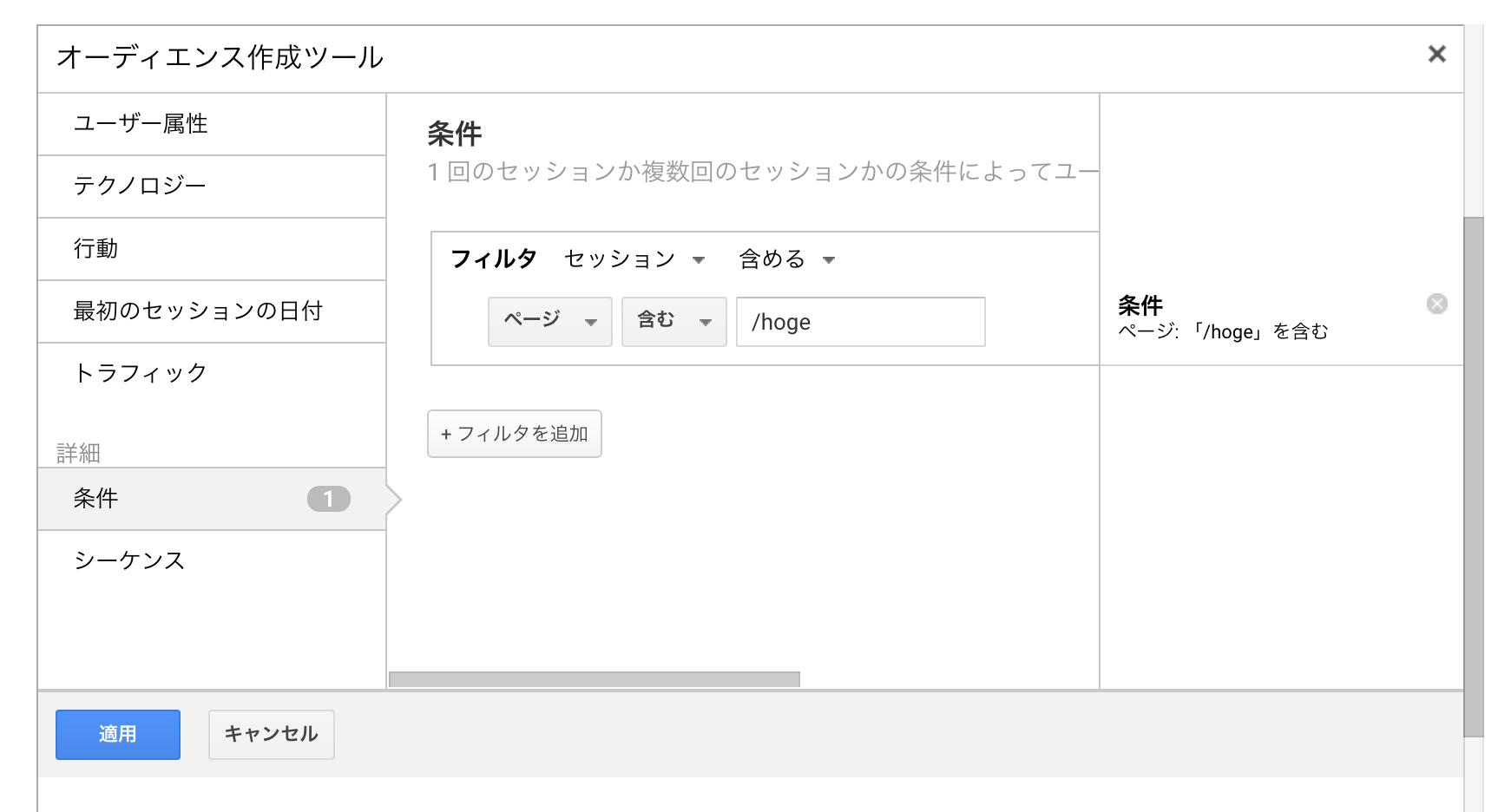This screenshot has width=1498, height=812.
Task: Select 最初のセッションの日付 in sidebar
Action: (198, 311)
